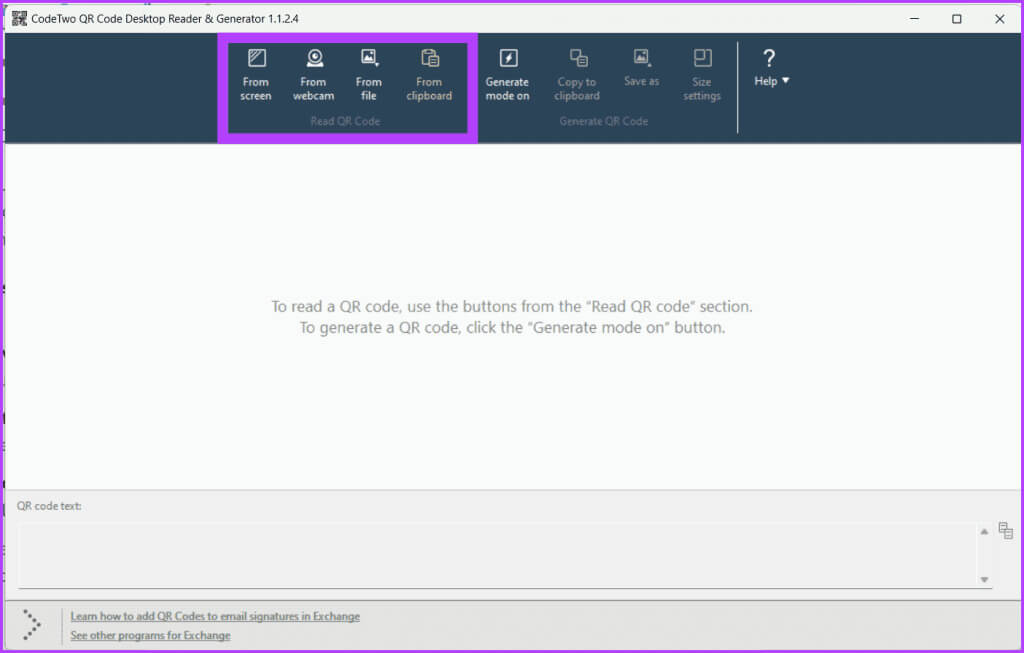The image size is (1024, 653).
Task: Read QR code From file
Action: [x=369, y=75]
